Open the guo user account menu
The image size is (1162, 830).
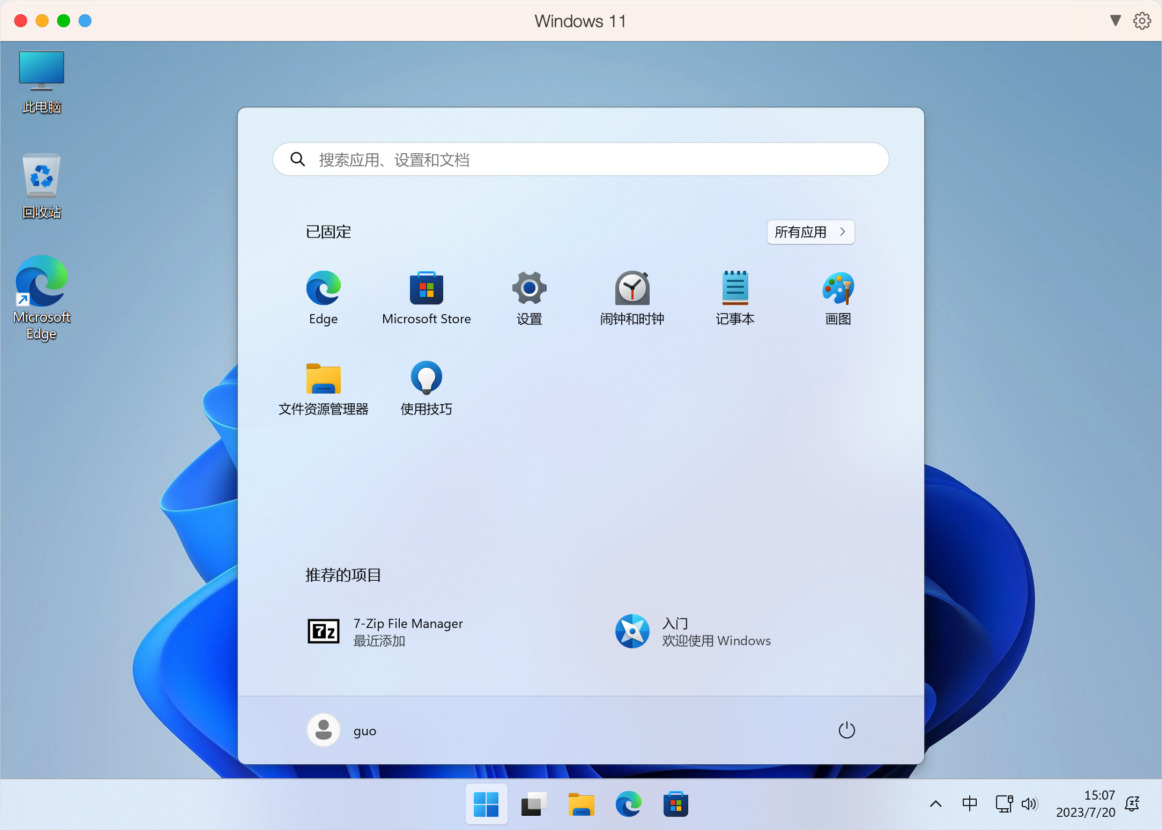(x=342, y=730)
